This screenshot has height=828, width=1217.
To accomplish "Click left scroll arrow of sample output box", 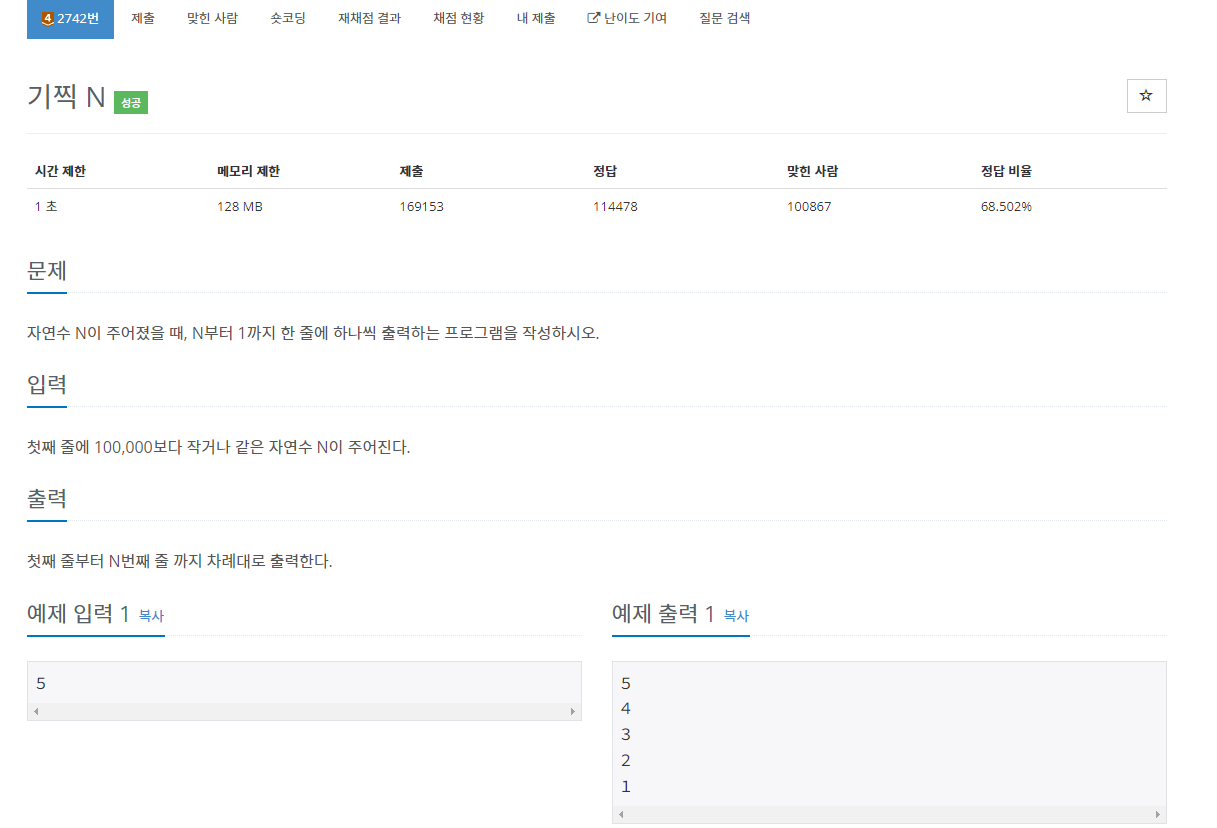I will (x=620, y=814).
